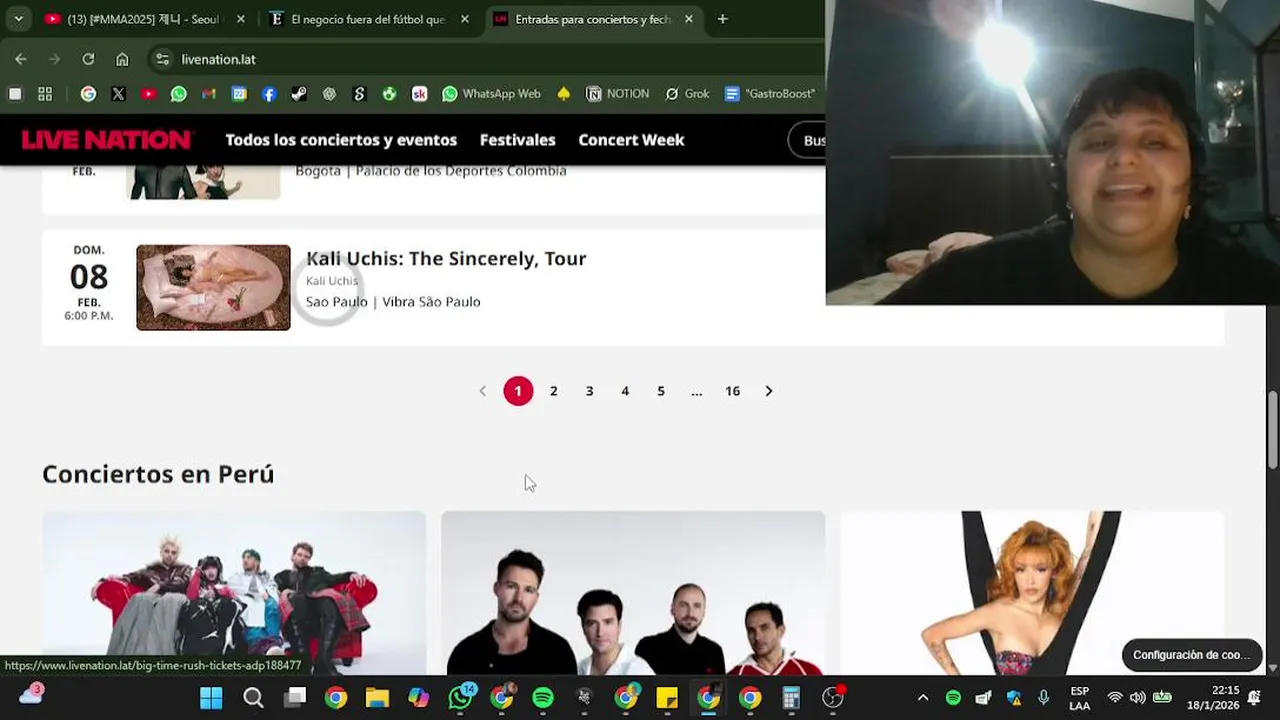Open the NOTION bookmark

pyautogui.click(x=617, y=94)
